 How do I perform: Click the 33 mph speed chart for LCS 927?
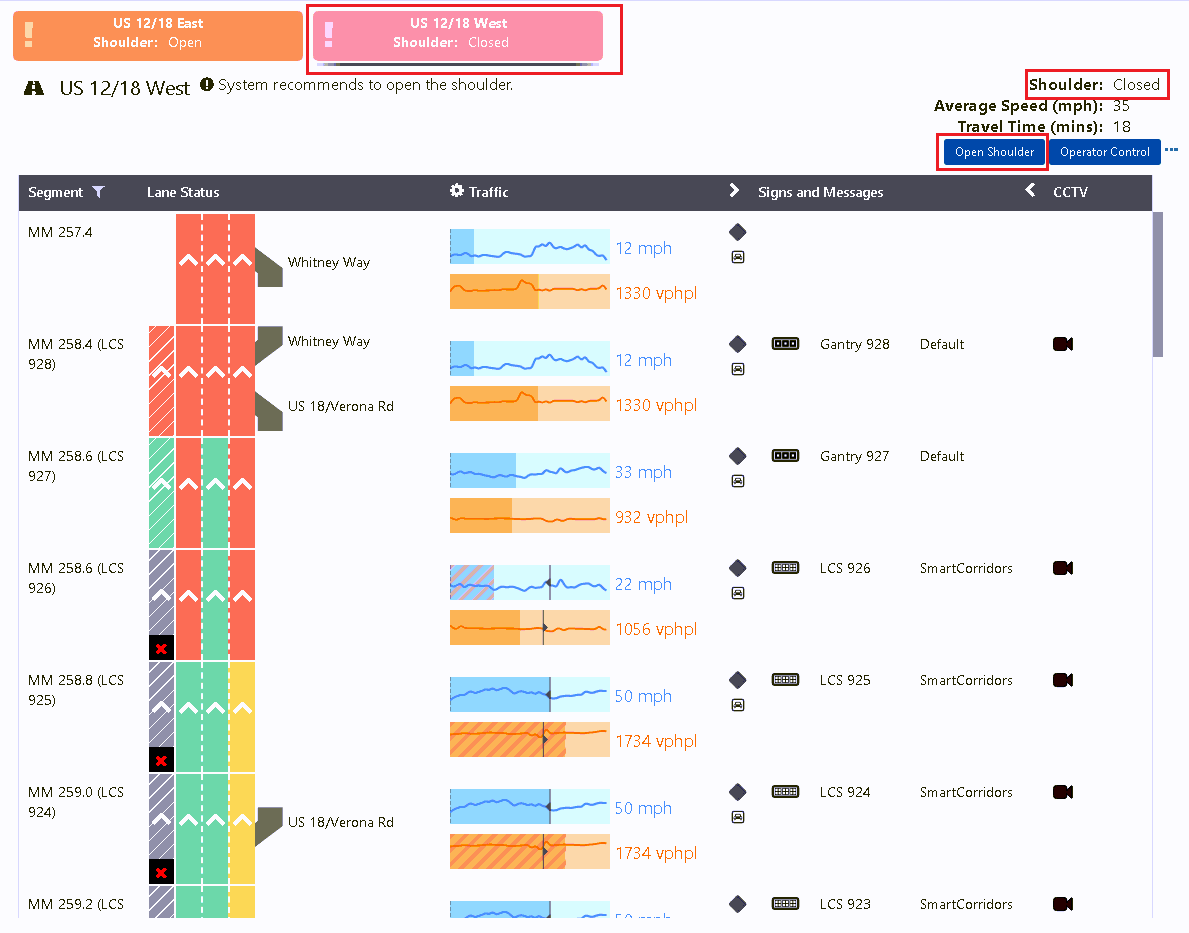click(529, 470)
